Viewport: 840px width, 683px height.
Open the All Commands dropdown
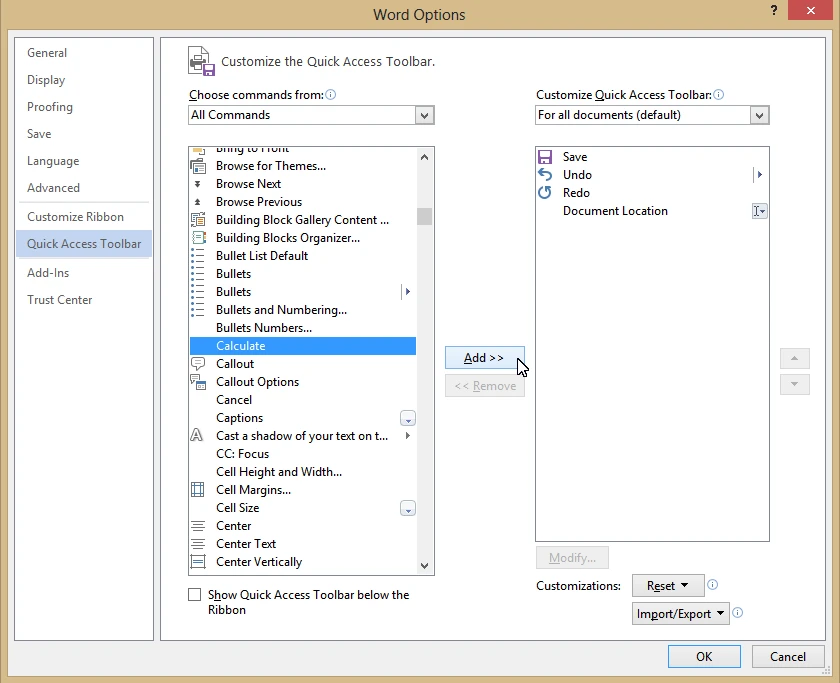[425, 116]
